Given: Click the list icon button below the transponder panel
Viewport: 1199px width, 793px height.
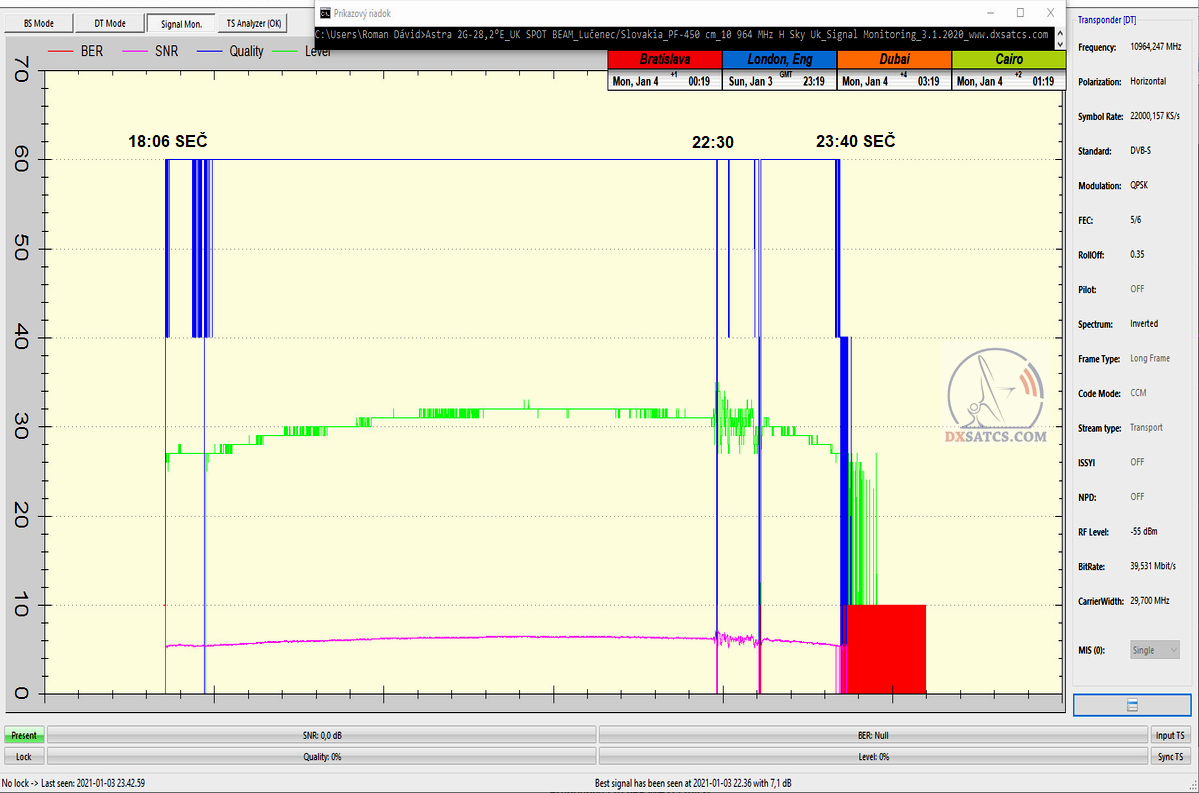Looking at the screenshot, I should (1132, 705).
